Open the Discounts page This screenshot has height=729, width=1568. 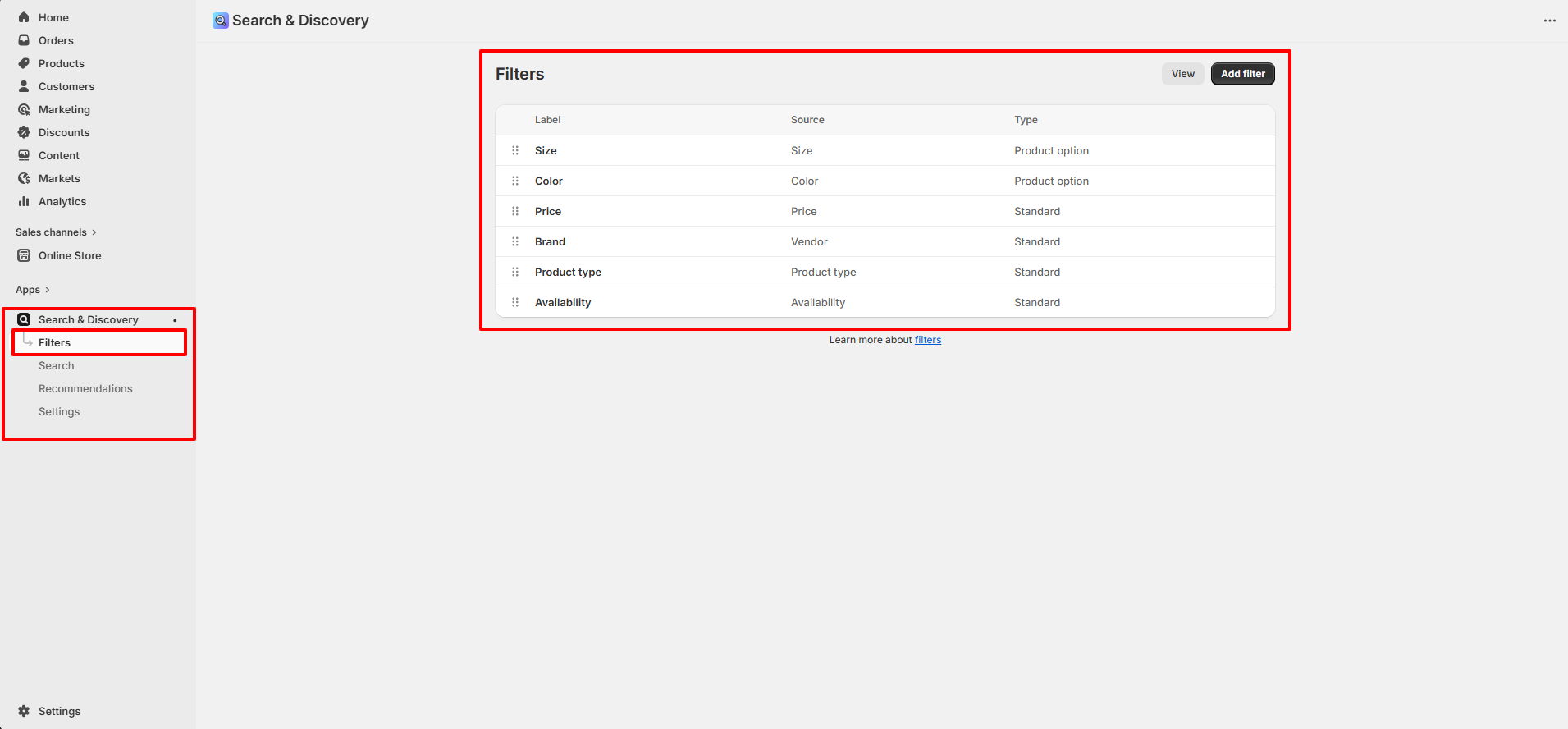click(x=64, y=132)
